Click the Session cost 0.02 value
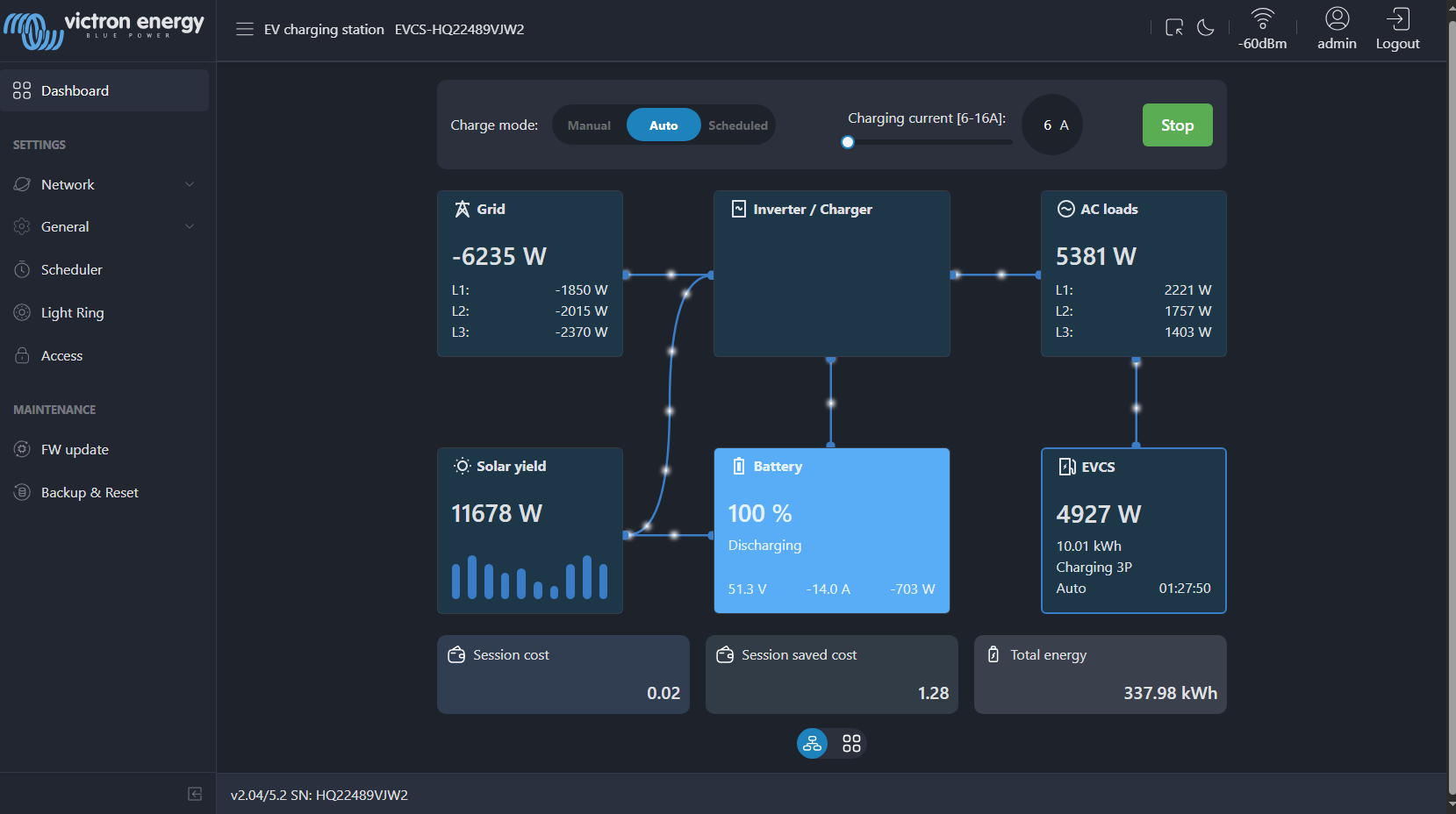This screenshot has width=1456, height=814. (x=663, y=693)
